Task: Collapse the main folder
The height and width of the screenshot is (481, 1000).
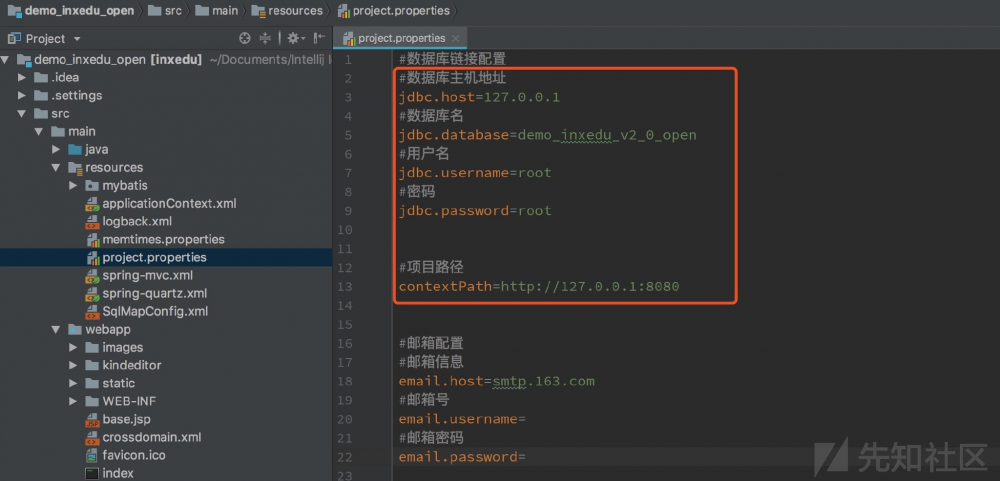Action: [38, 131]
